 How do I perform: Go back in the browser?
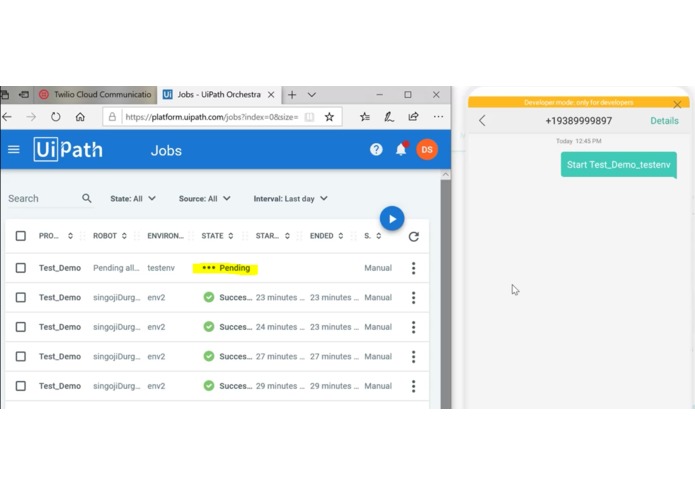coord(7,117)
